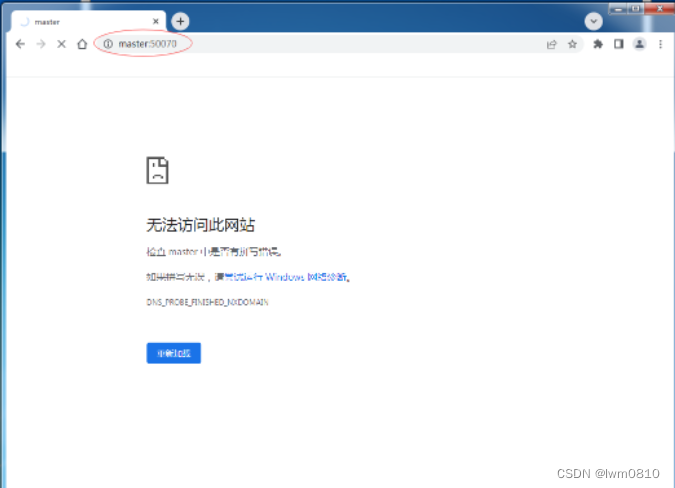675x488 pixels.
Task: Stop loading the page
Action: (x=62, y=44)
